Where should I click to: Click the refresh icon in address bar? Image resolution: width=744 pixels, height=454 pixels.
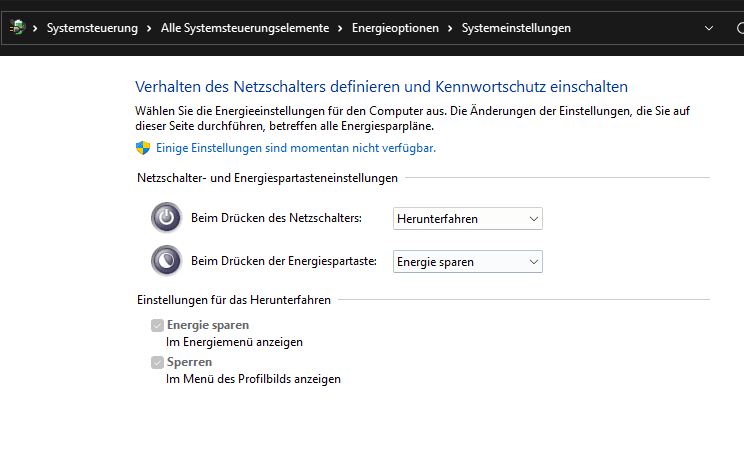pos(738,28)
